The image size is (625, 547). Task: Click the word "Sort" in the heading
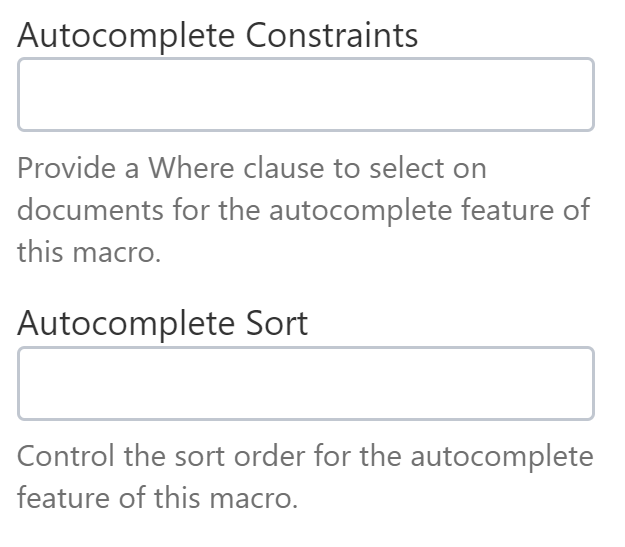click(273, 324)
